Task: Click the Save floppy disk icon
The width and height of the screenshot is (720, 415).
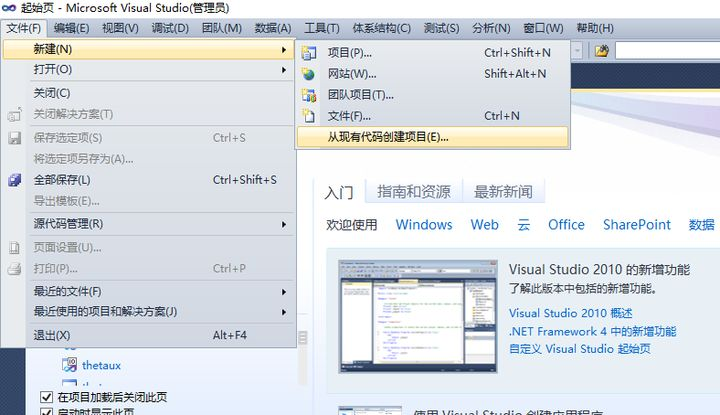Action: coord(14,138)
